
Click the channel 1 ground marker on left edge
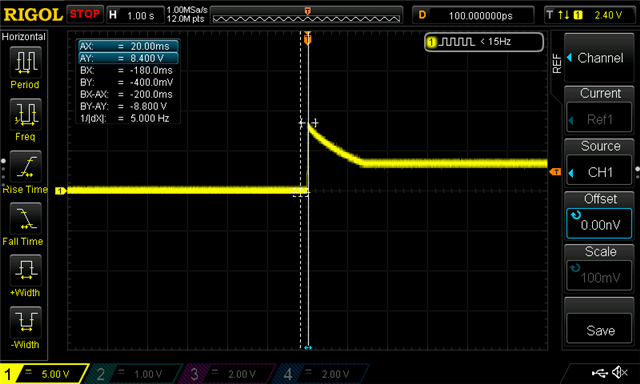pyautogui.click(x=60, y=191)
